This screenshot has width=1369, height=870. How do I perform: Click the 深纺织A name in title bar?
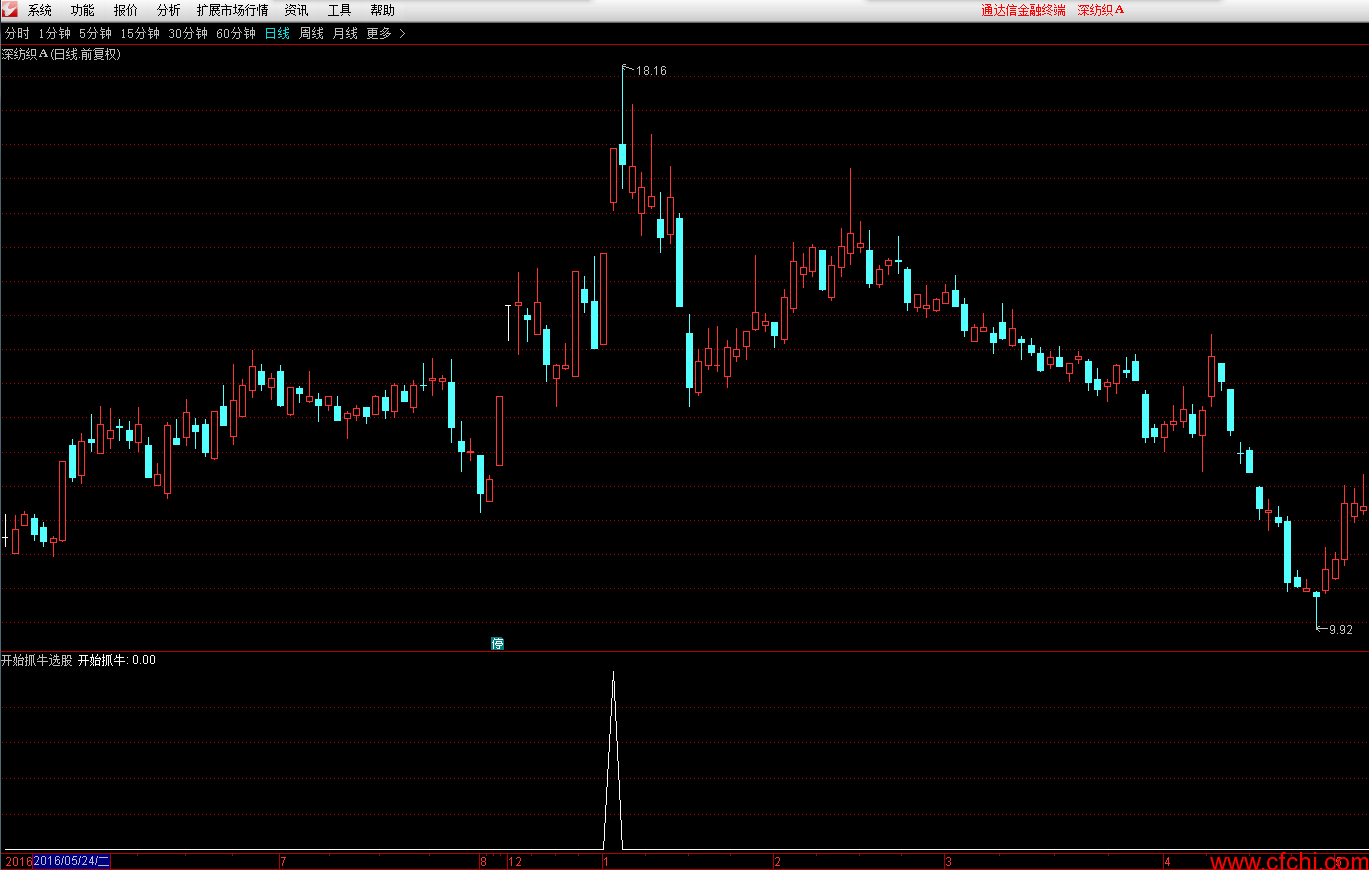1101,10
